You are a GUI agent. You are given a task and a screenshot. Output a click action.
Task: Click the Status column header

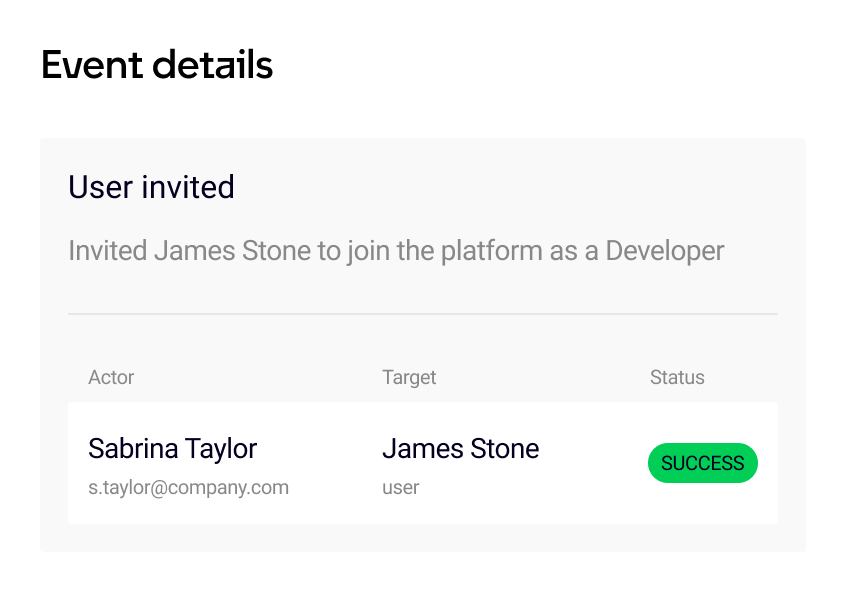point(677,377)
